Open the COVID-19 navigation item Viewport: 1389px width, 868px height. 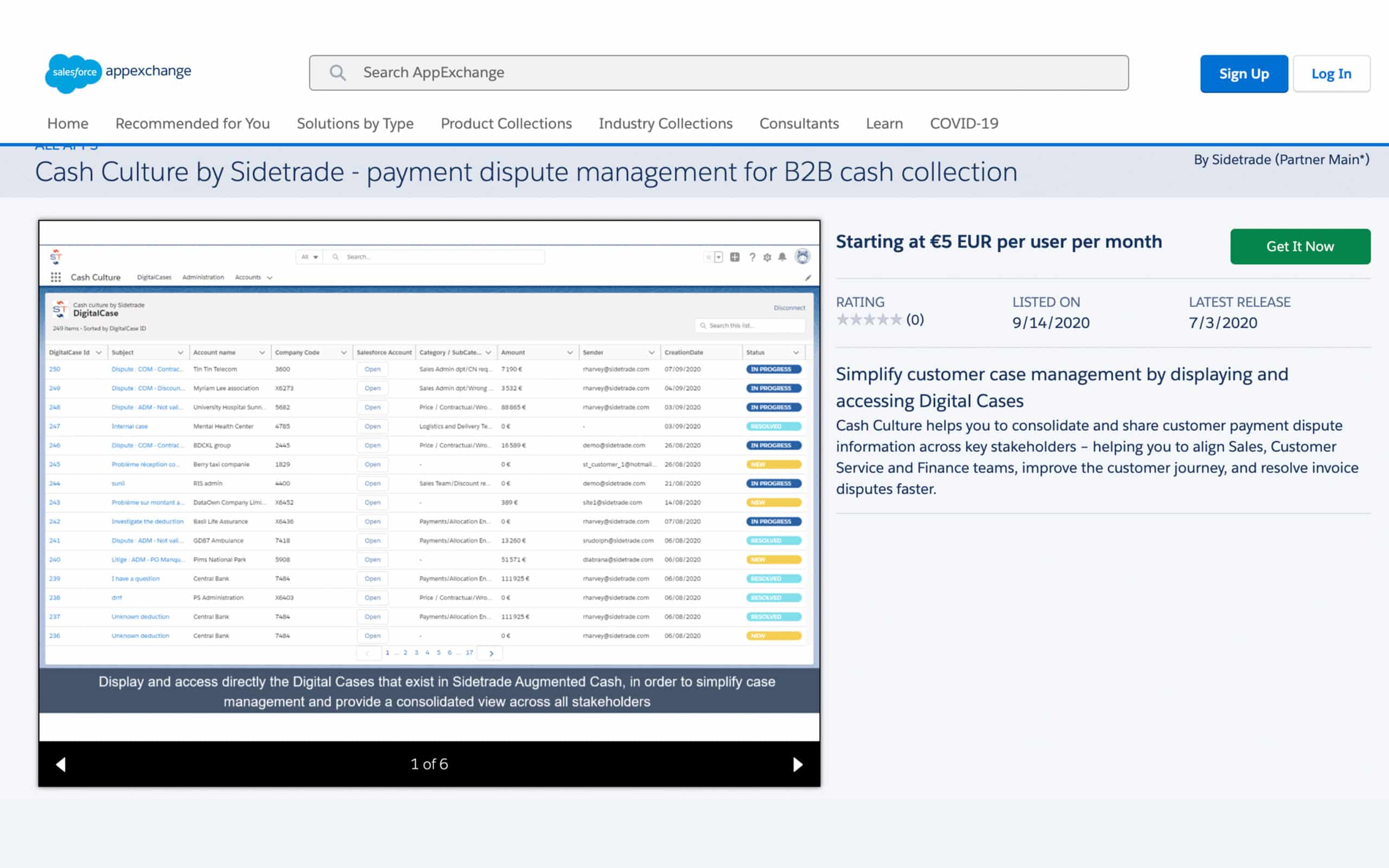click(x=964, y=124)
